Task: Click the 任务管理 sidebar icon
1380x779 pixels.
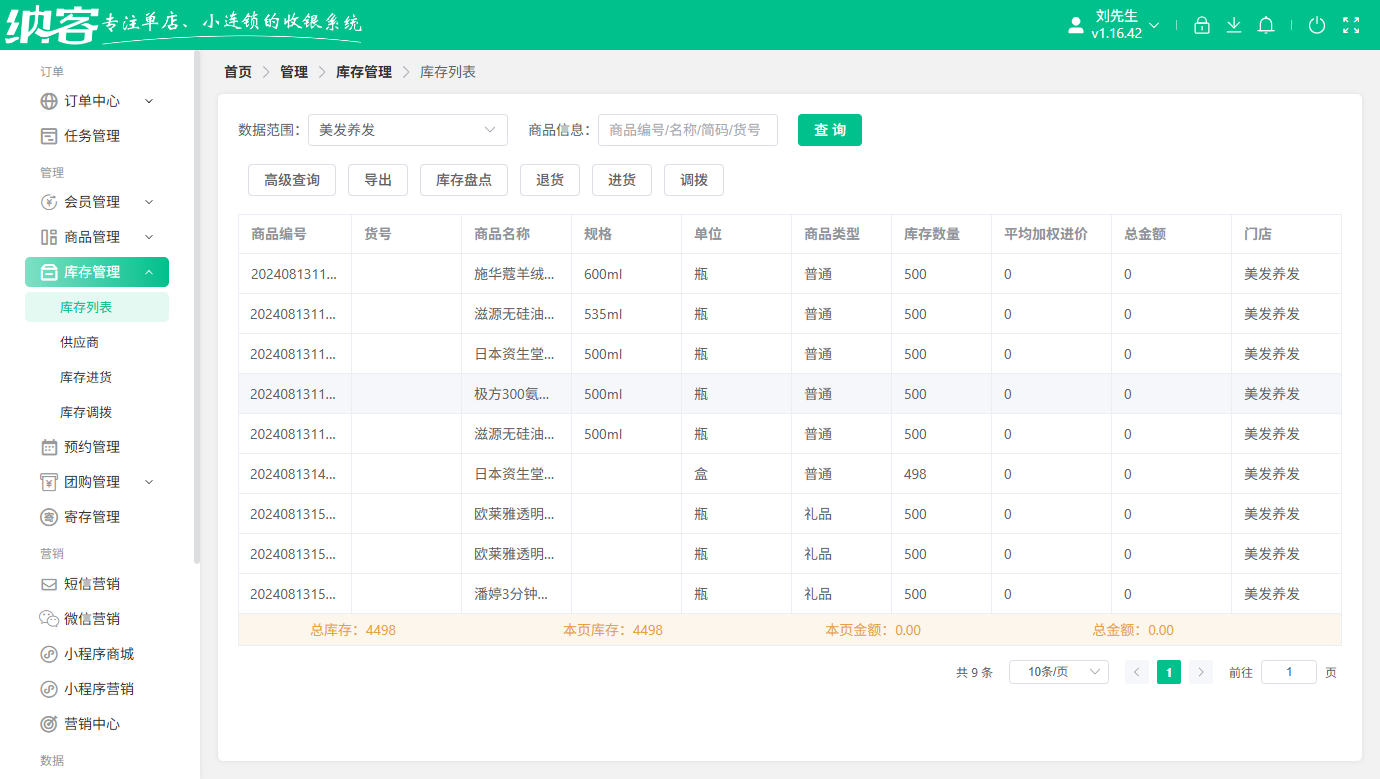Action: pyautogui.click(x=49, y=136)
